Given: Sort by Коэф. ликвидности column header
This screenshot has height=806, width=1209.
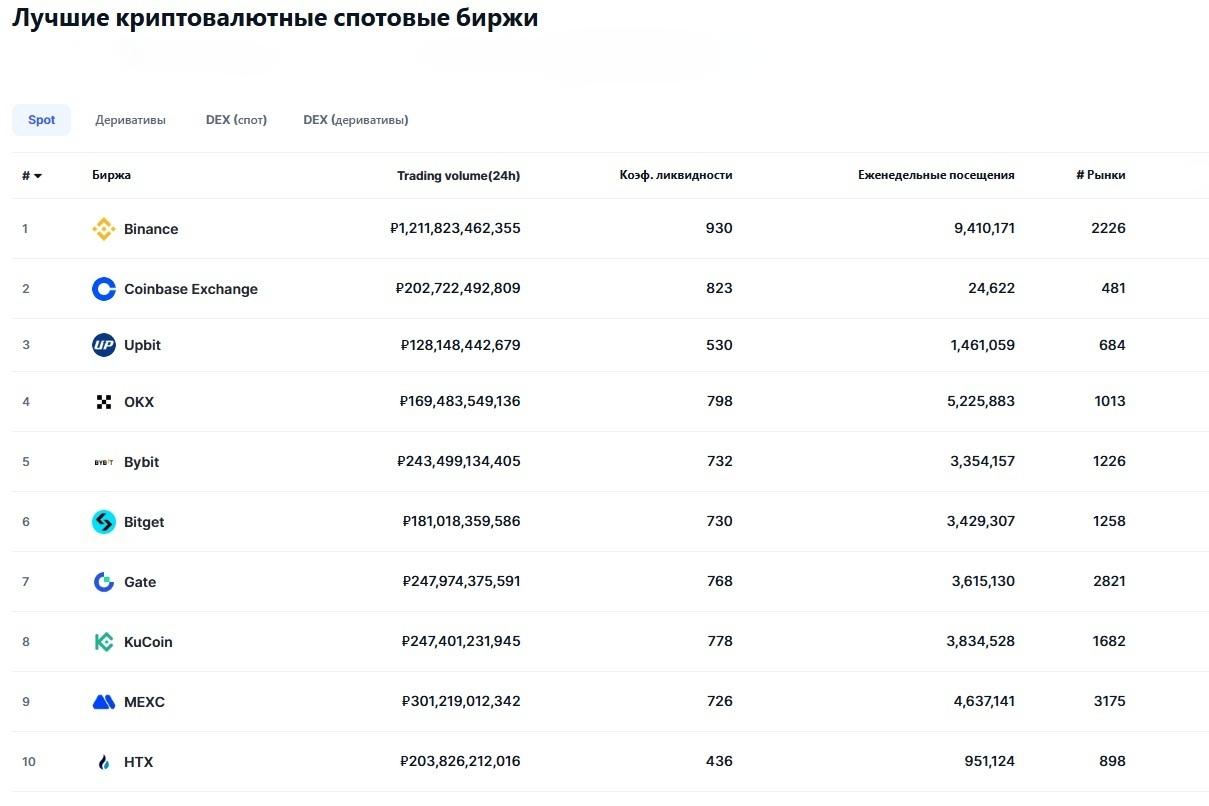Looking at the screenshot, I should tap(675, 175).
